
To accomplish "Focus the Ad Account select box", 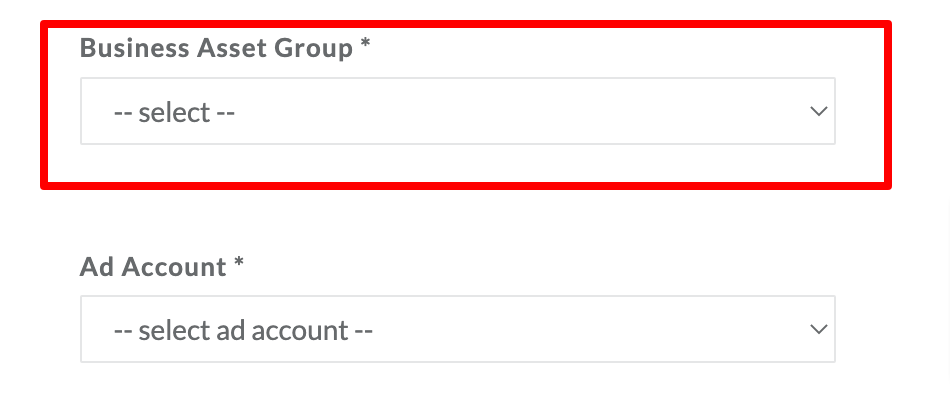I will 458,329.
